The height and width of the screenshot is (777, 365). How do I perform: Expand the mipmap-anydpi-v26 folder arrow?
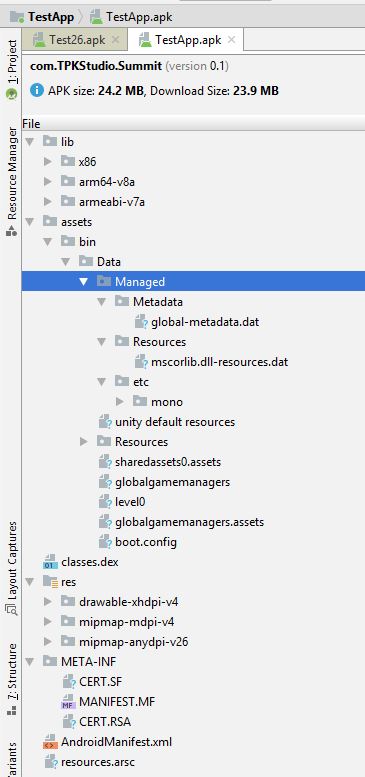pos(48,642)
